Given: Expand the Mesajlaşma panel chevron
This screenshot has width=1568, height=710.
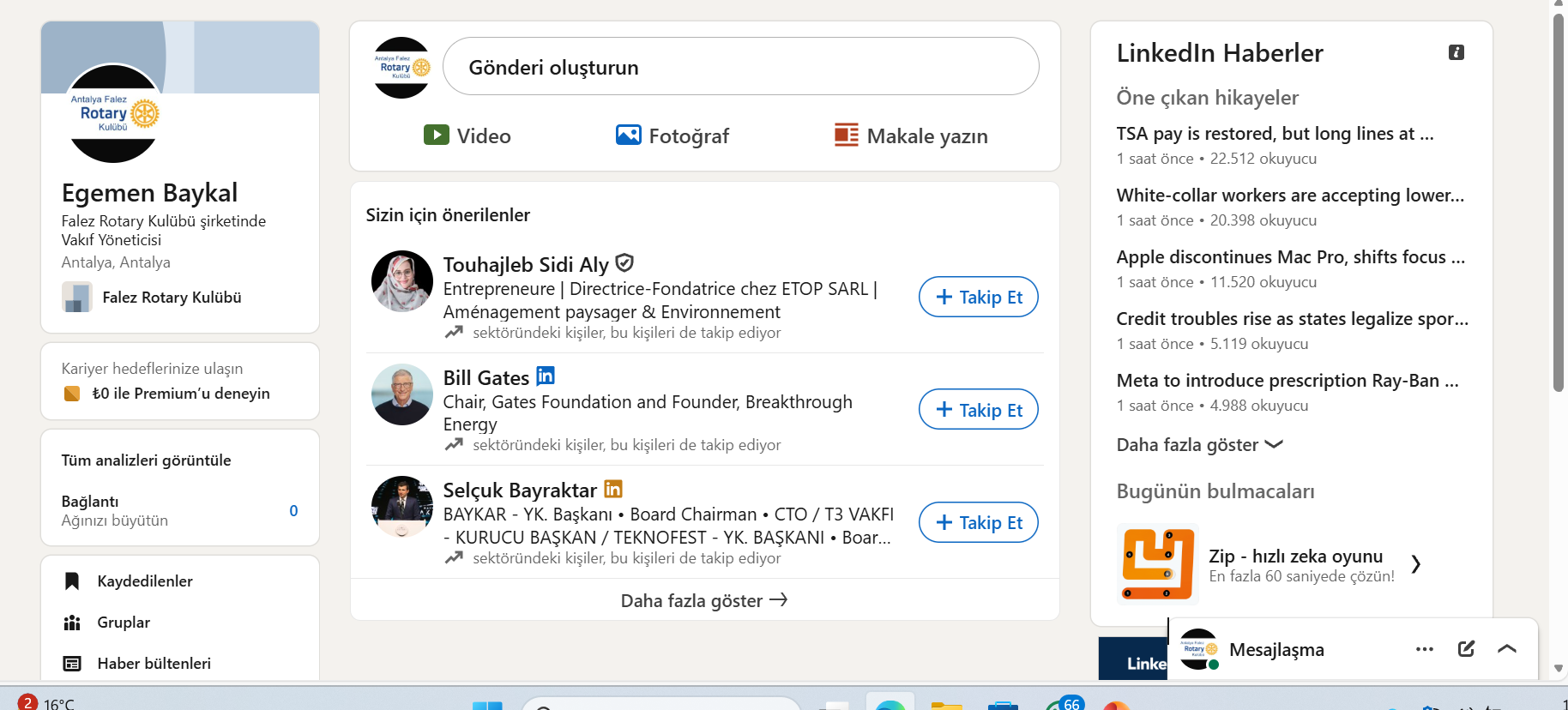Looking at the screenshot, I should (x=1506, y=649).
